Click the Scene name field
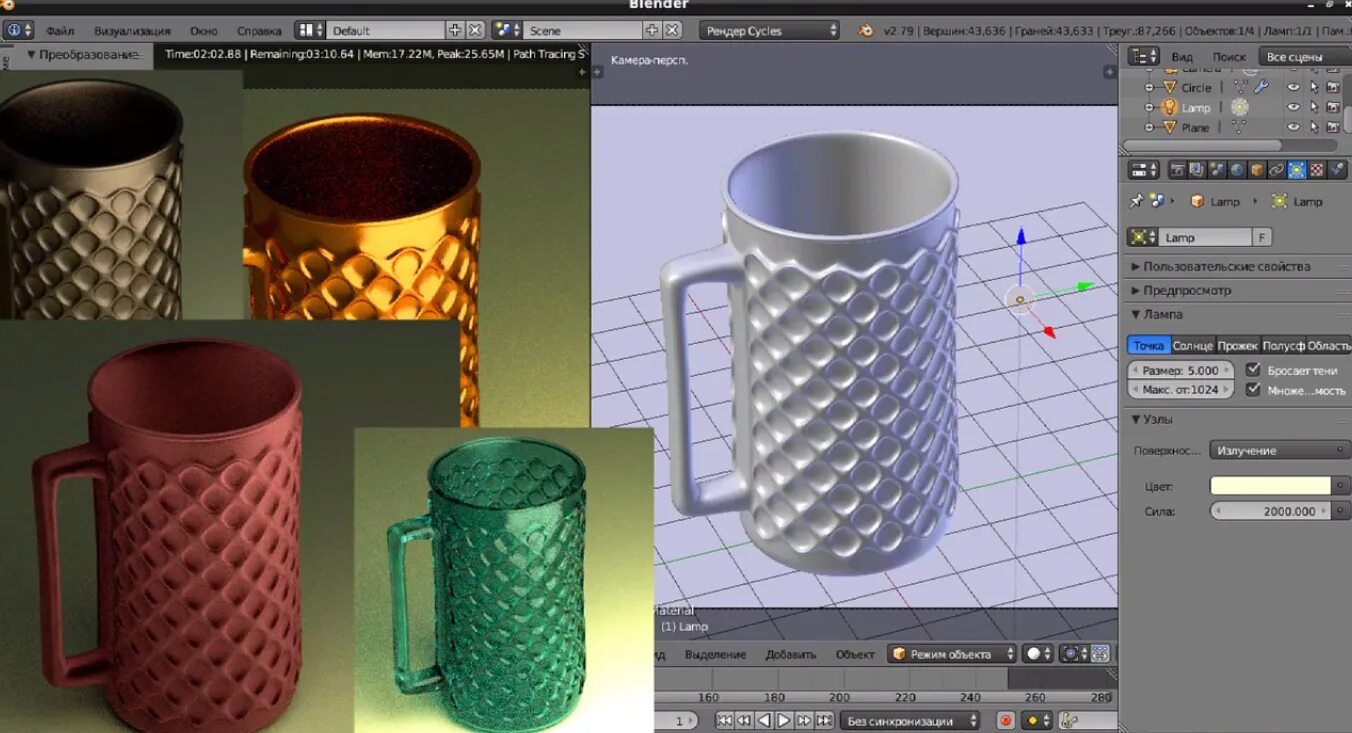This screenshot has height=733, width=1352. [582, 30]
